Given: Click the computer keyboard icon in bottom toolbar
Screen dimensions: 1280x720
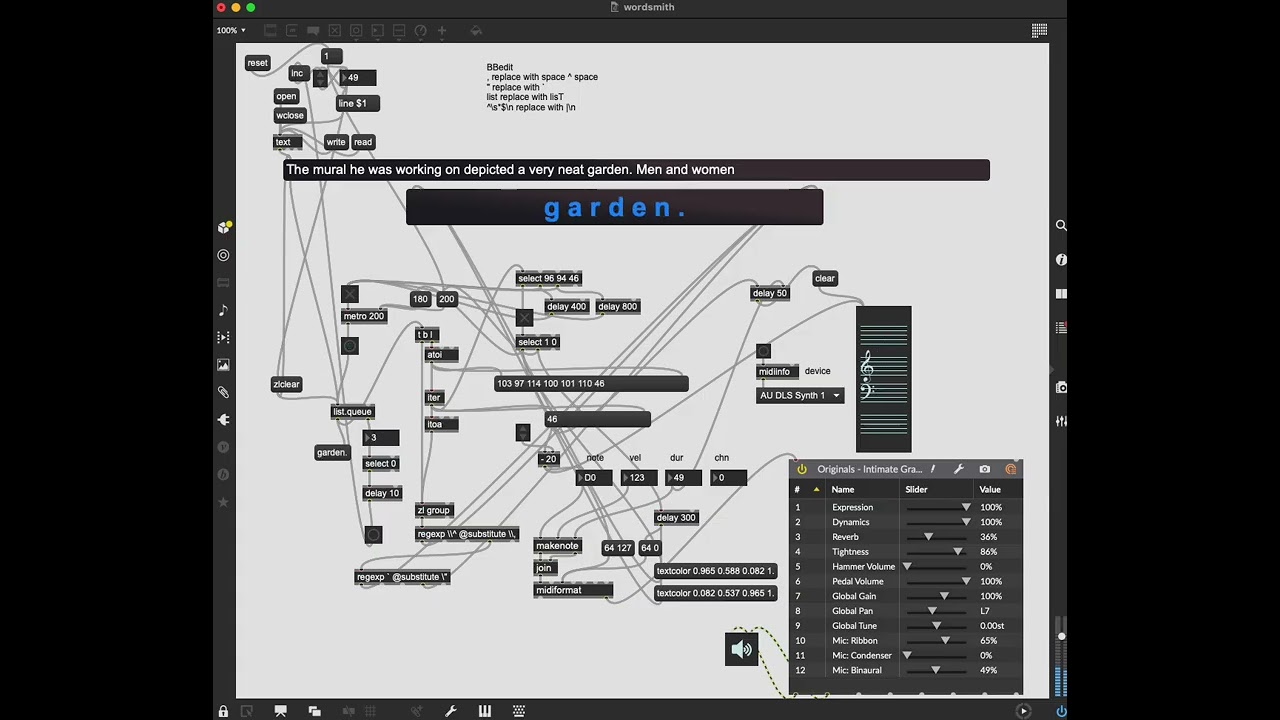Looking at the screenshot, I should pyautogui.click(x=519, y=711).
